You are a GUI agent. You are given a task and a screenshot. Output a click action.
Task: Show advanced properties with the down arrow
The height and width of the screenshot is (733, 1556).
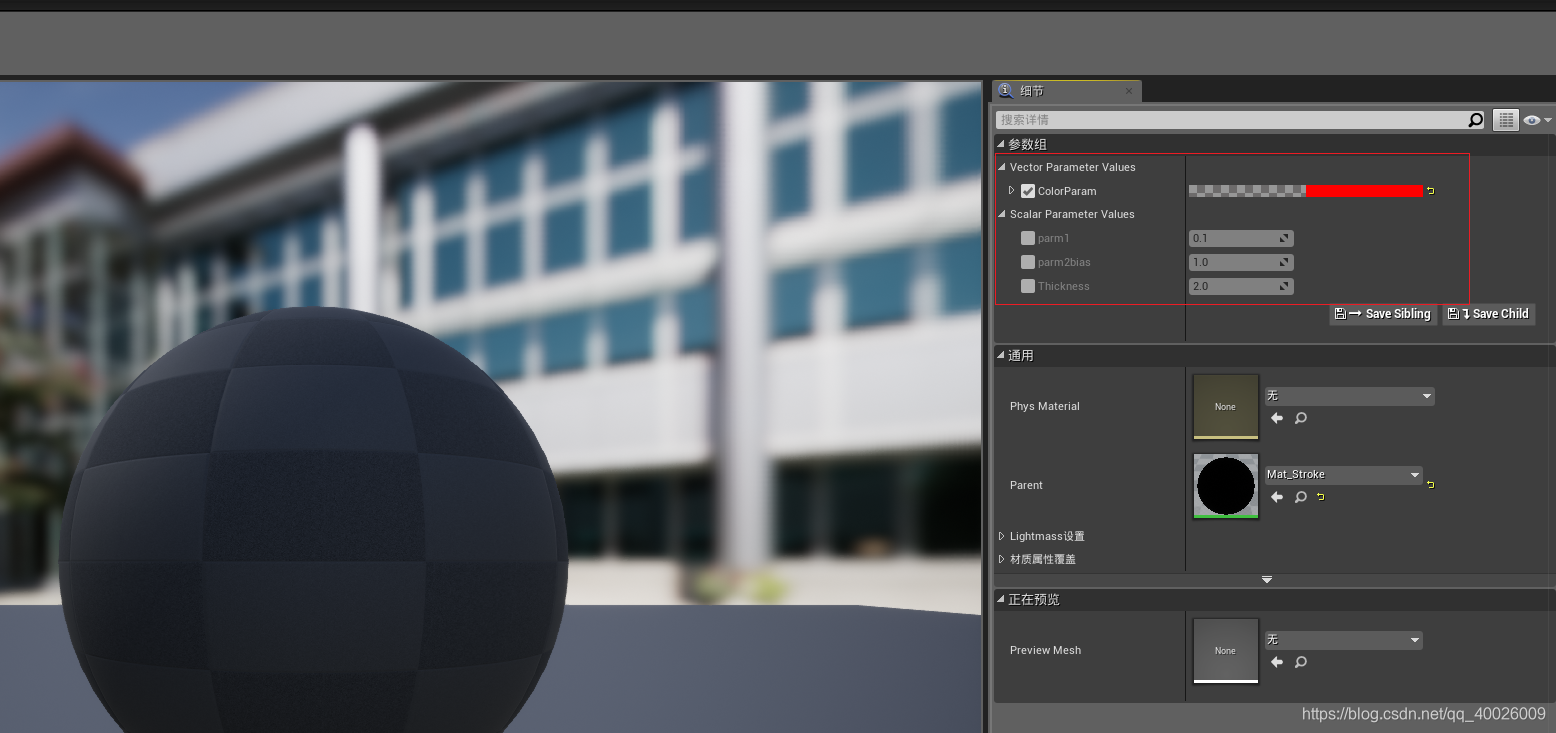click(x=1267, y=580)
